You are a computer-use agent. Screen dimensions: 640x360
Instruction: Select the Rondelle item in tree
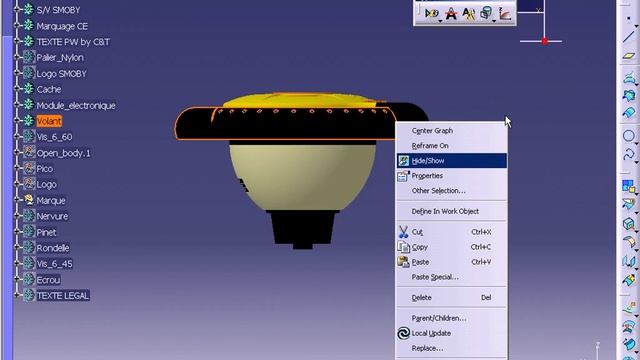53,248
